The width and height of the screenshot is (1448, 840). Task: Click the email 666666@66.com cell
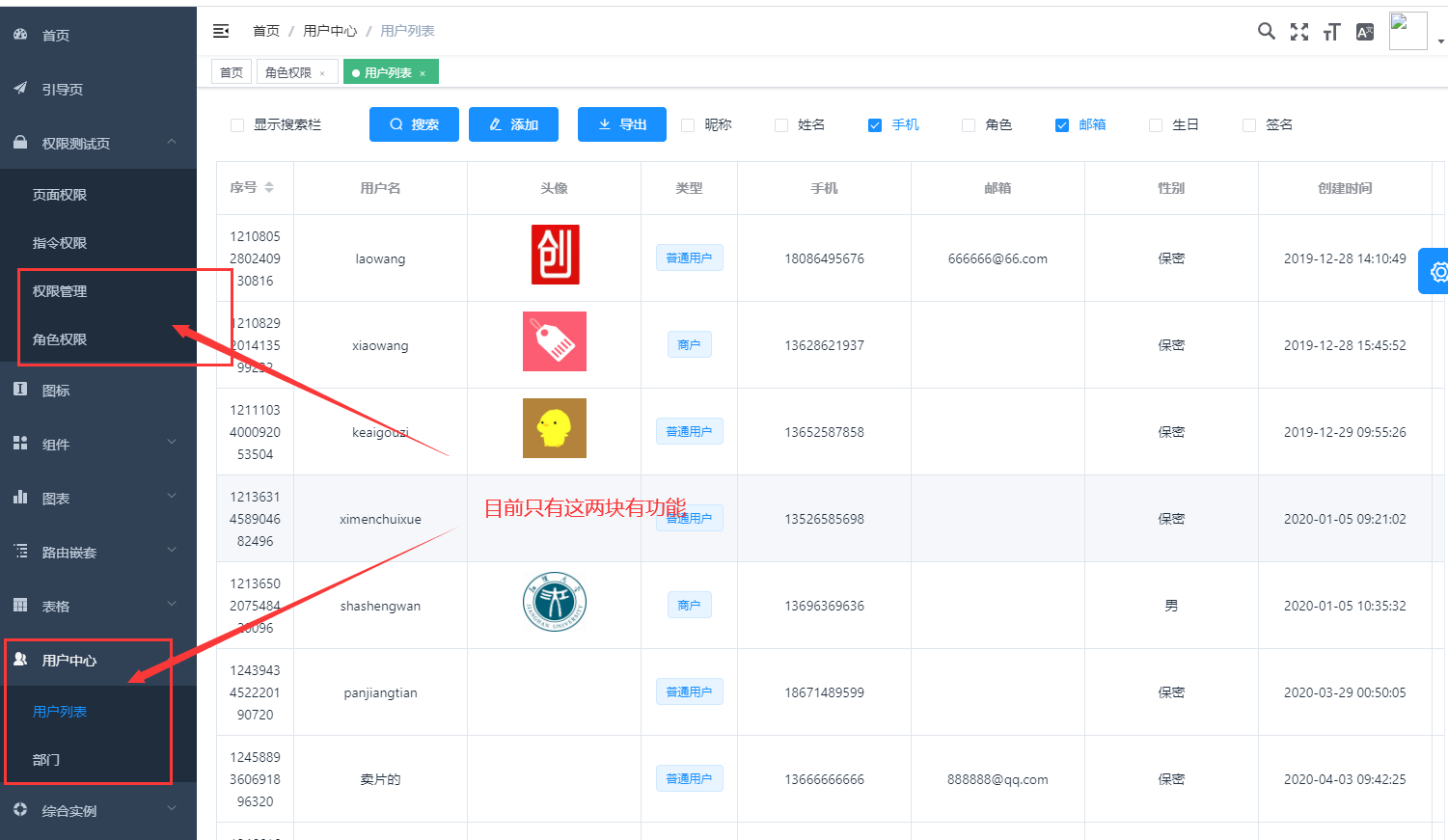pyautogui.click(x=997, y=258)
